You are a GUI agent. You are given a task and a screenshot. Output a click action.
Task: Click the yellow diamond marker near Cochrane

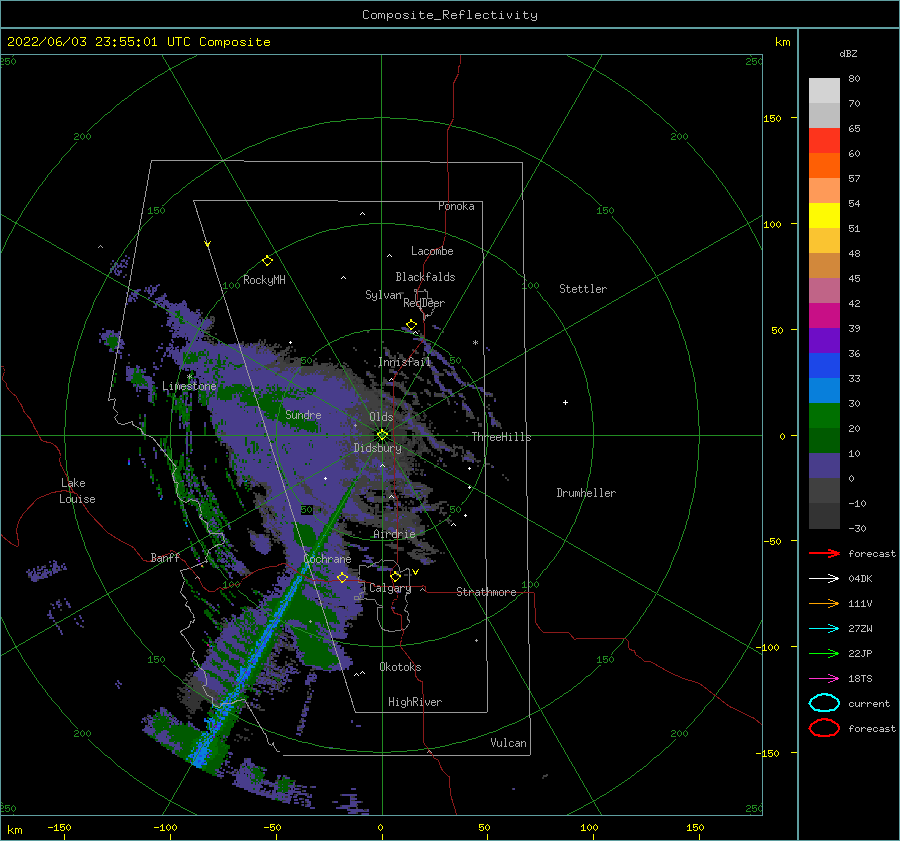342,577
